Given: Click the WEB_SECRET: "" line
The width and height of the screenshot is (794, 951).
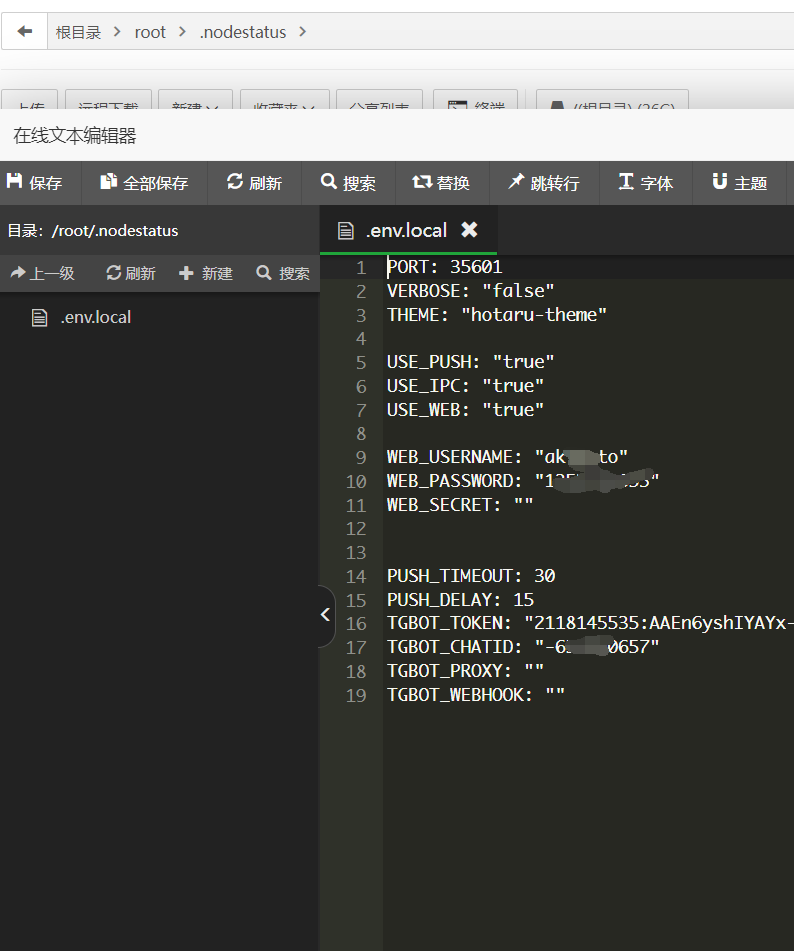Looking at the screenshot, I should [x=460, y=505].
